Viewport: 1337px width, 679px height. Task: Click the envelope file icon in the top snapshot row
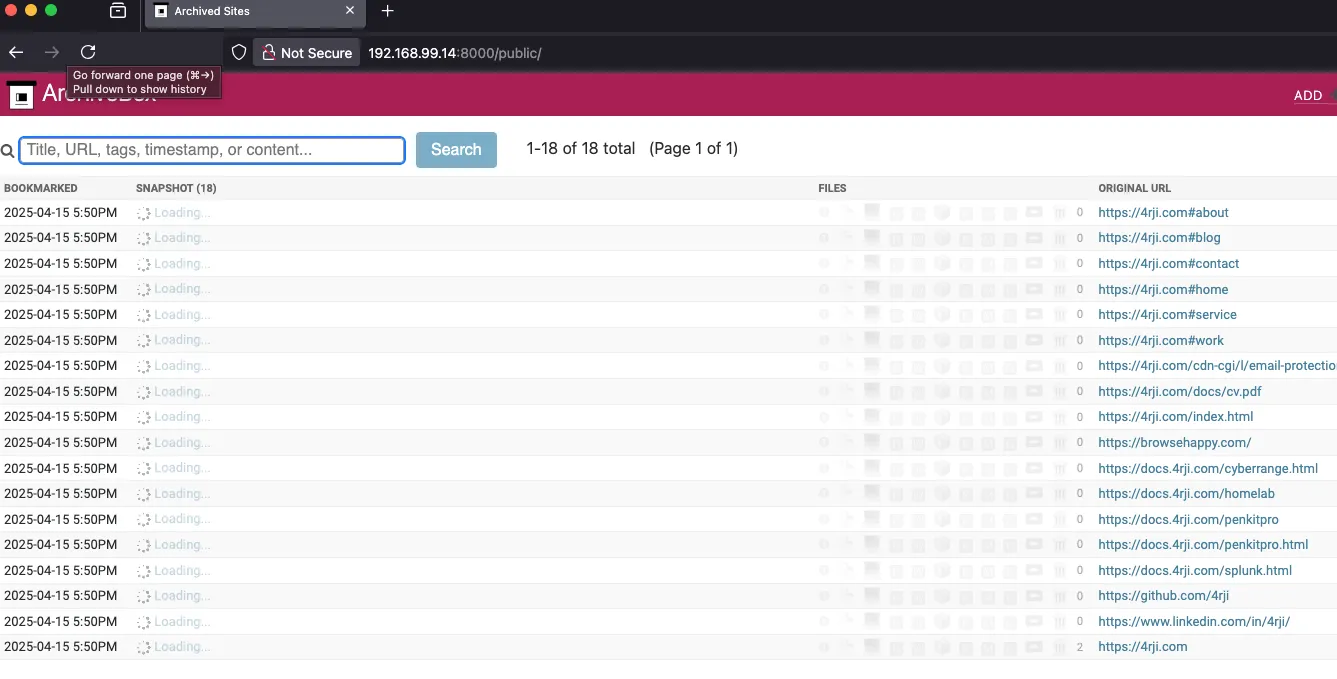(x=1034, y=212)
